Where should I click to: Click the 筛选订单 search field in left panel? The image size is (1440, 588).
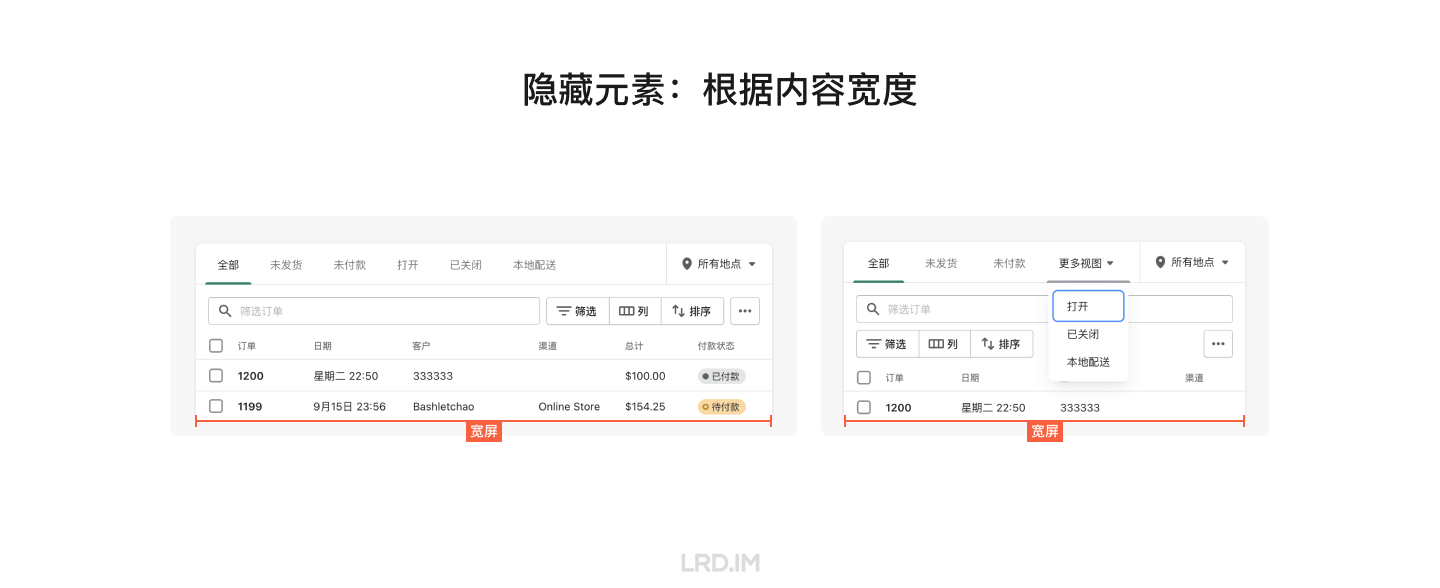pos(374,311)
